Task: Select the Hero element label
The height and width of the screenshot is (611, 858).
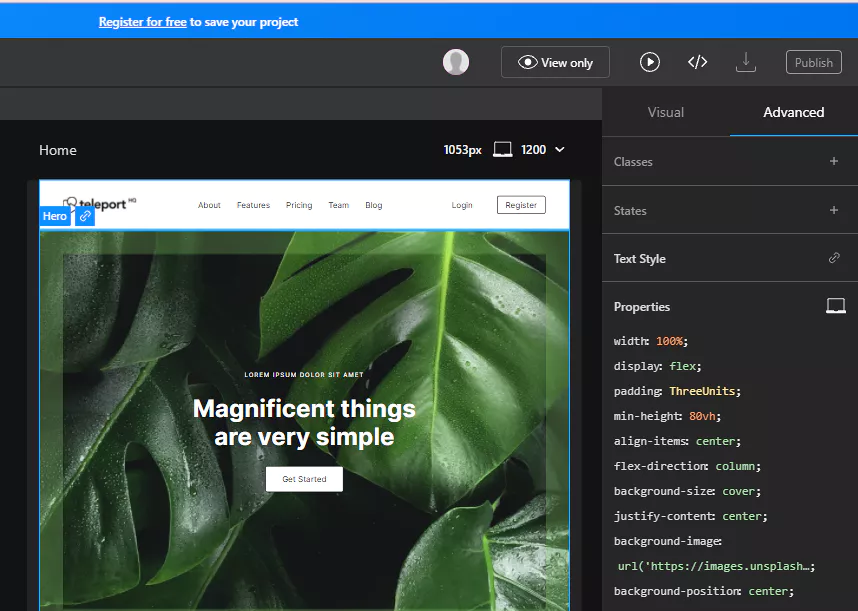Action: (x=55, y=216)
